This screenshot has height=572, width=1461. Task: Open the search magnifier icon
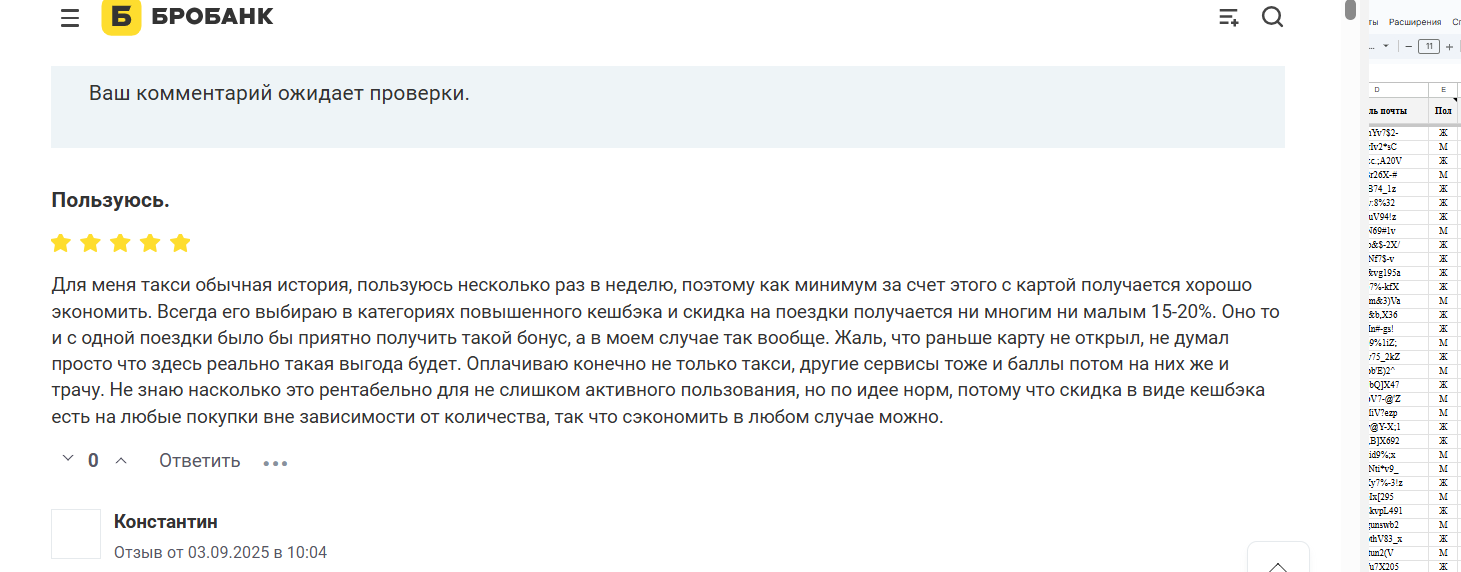pyautogui.click(x=1272, y=17)
